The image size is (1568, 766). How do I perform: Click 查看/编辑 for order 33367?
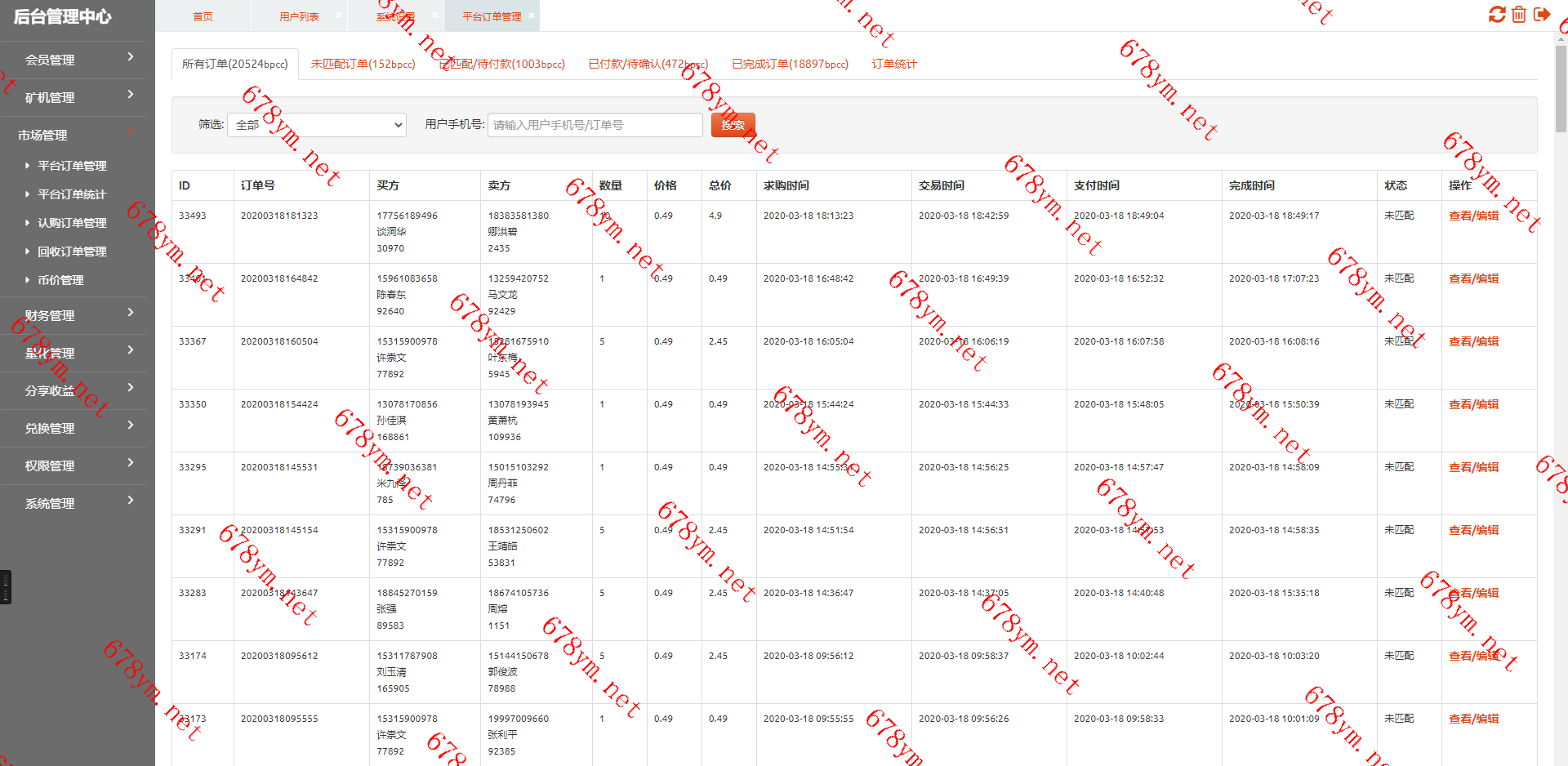point(1474,341)
